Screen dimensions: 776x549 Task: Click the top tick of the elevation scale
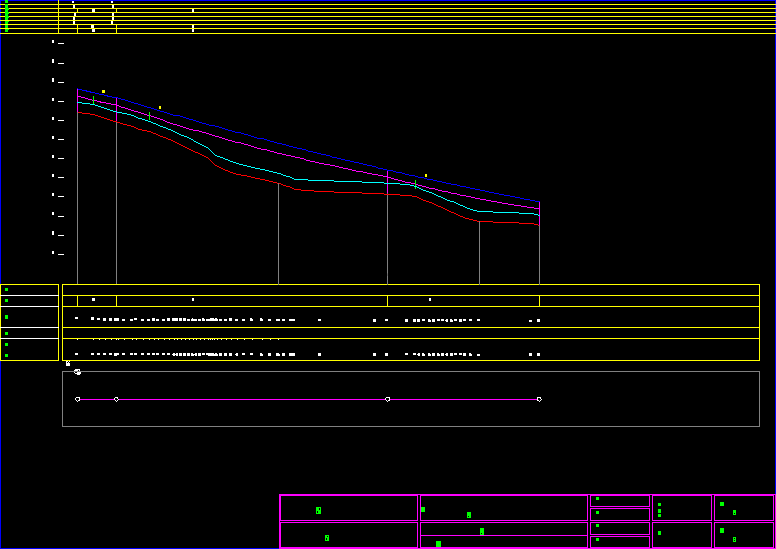60,43
